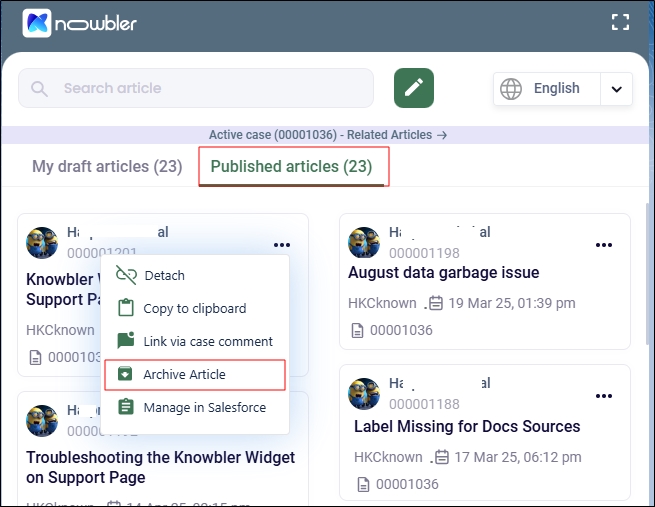Switch to My draft articles tab
Screen dimensions: 655x507
click(x=107, y=166)
